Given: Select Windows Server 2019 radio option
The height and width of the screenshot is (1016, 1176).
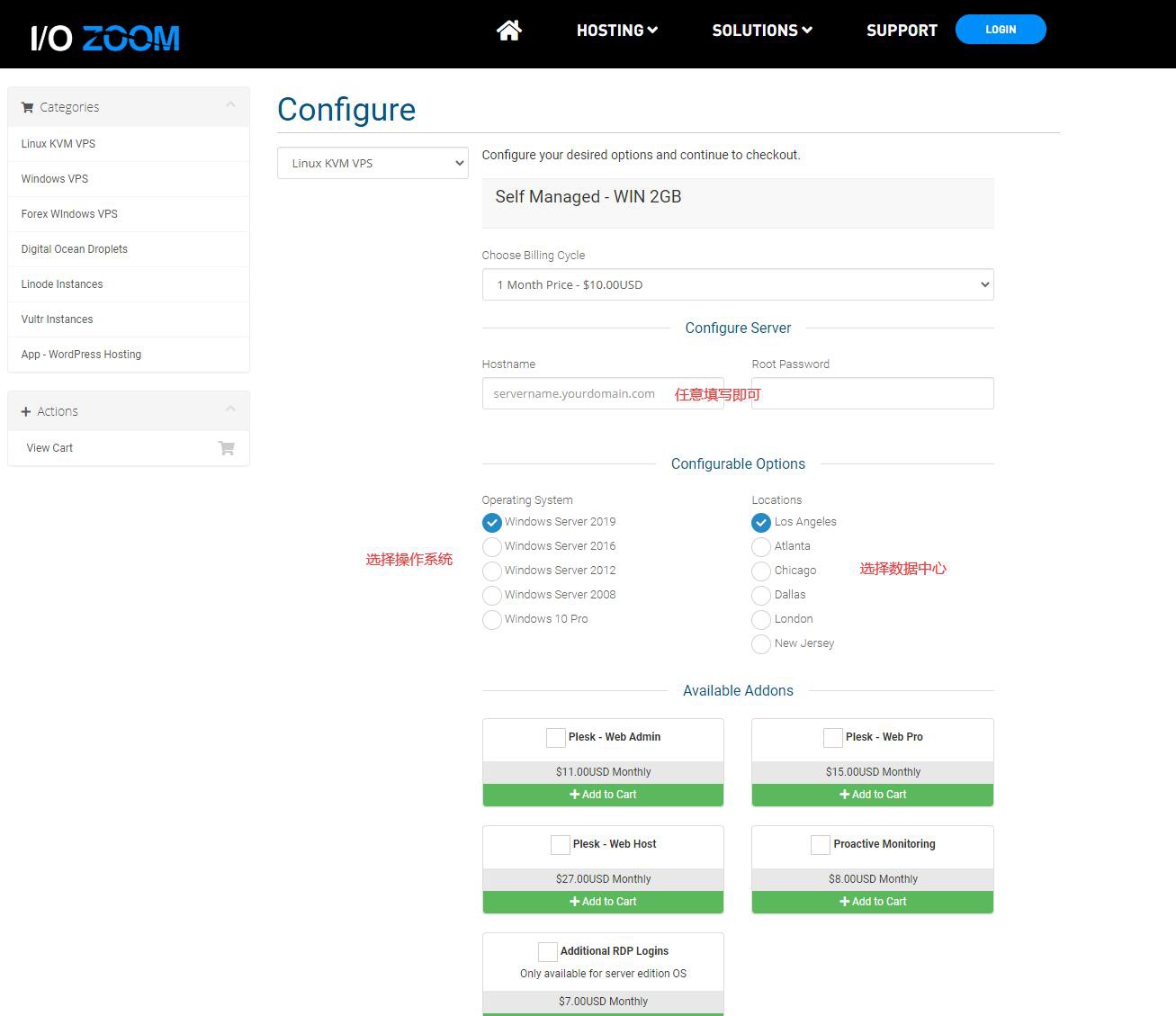Looking at the screenshot, I should pyautogui.click(x=492, y=523).
